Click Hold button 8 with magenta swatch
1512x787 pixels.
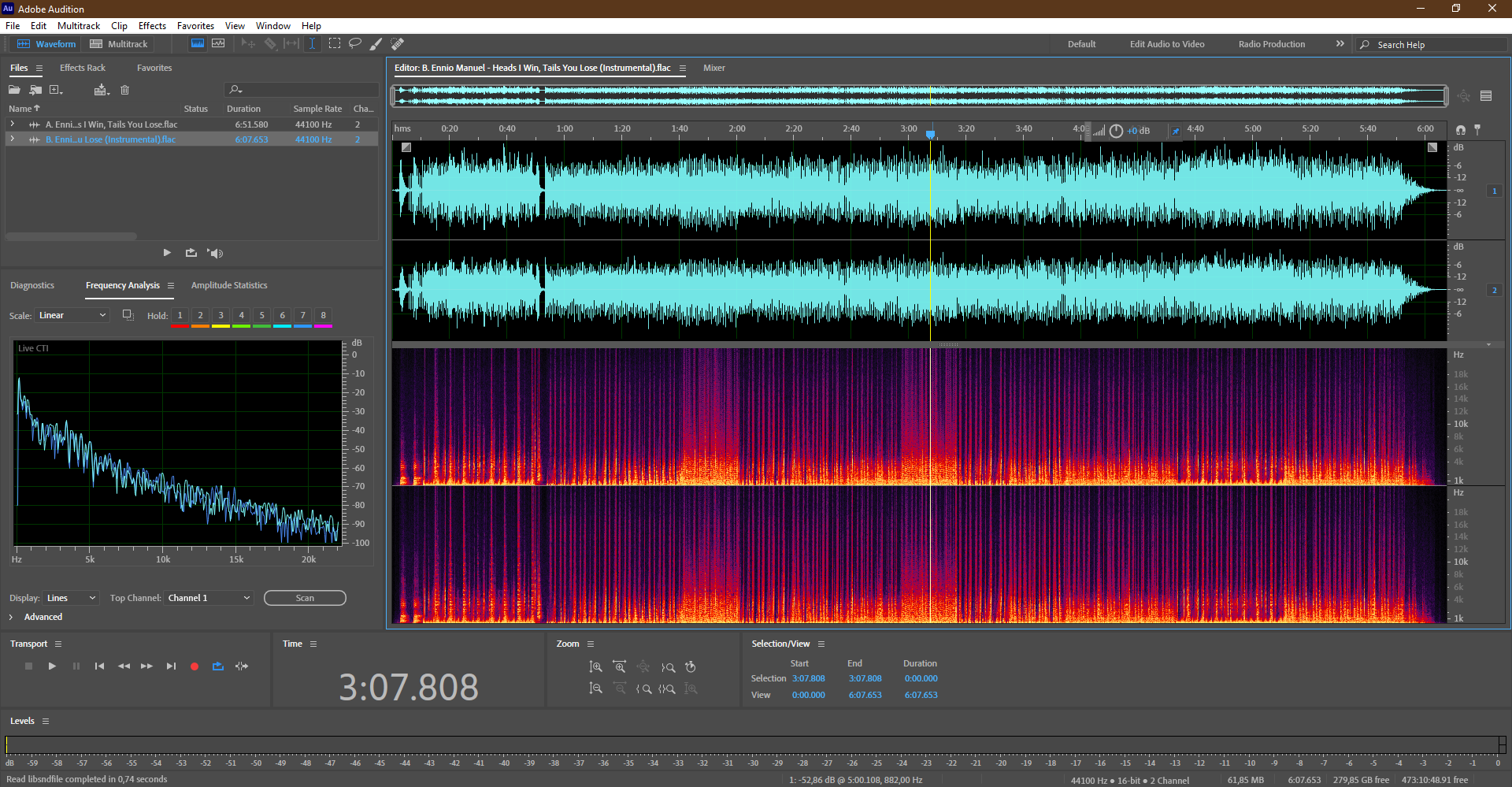click(x=323, y=316)
